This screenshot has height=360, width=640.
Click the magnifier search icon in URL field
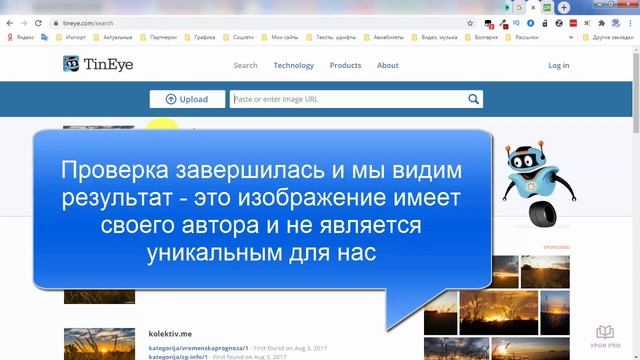click(x=473, y=99)
